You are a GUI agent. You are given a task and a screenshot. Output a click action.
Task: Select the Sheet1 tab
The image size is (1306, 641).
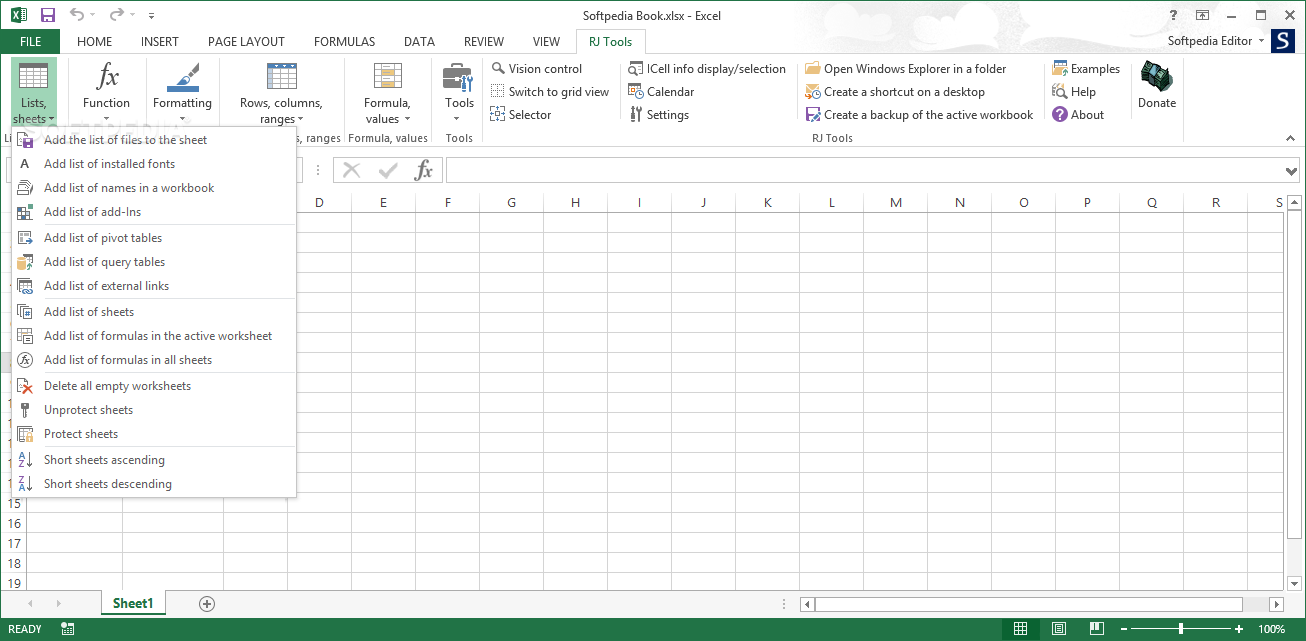coord(133,604)
